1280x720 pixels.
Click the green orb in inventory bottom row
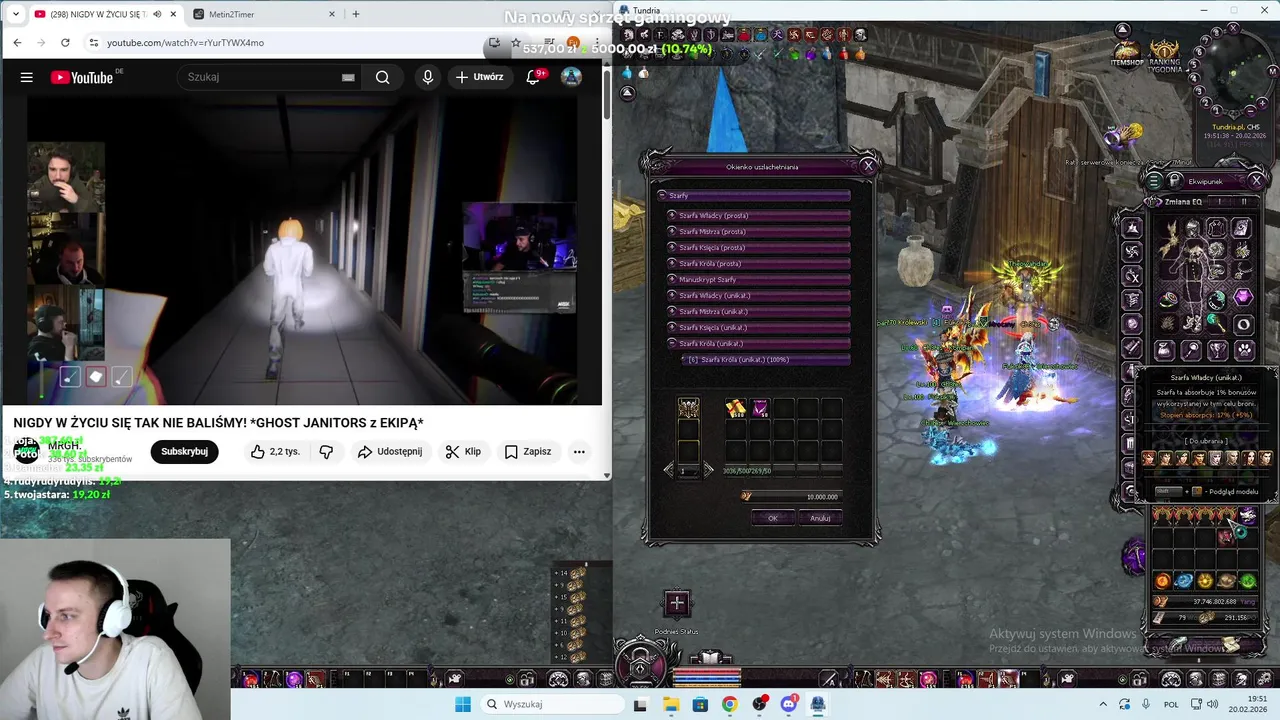(1248, 581)
